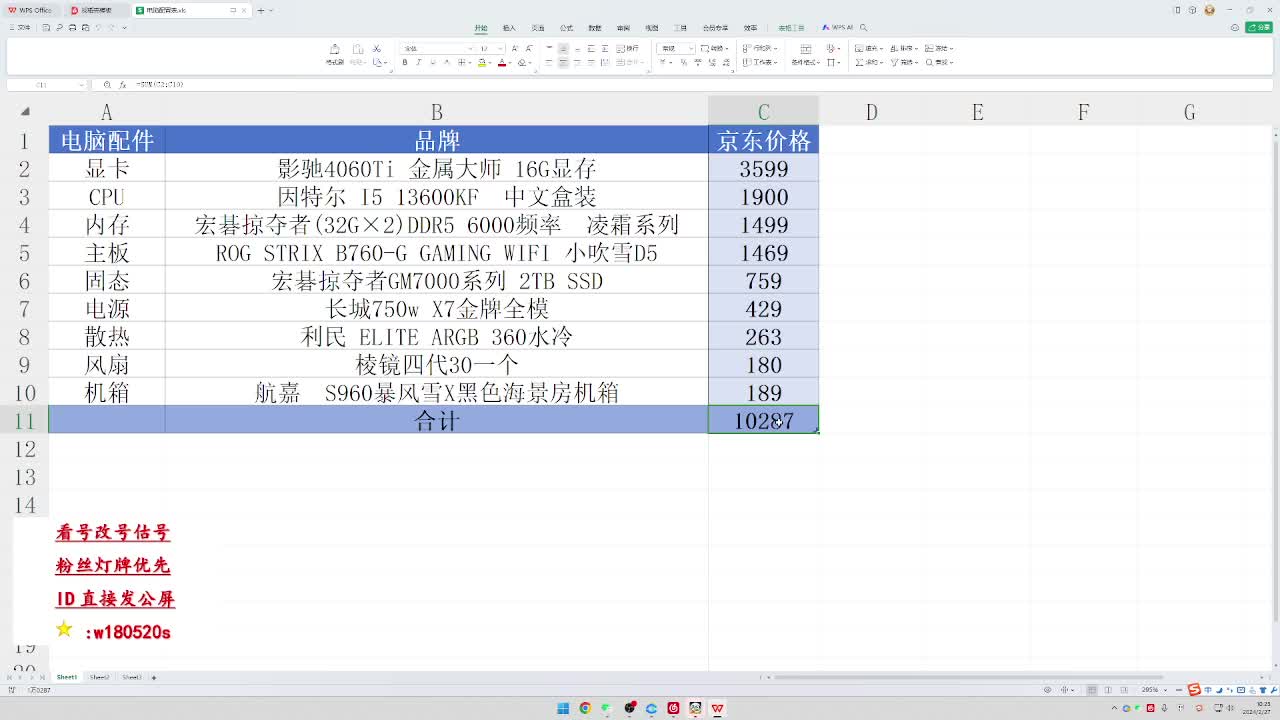Align cell content to vertical middle

[563, 49]
